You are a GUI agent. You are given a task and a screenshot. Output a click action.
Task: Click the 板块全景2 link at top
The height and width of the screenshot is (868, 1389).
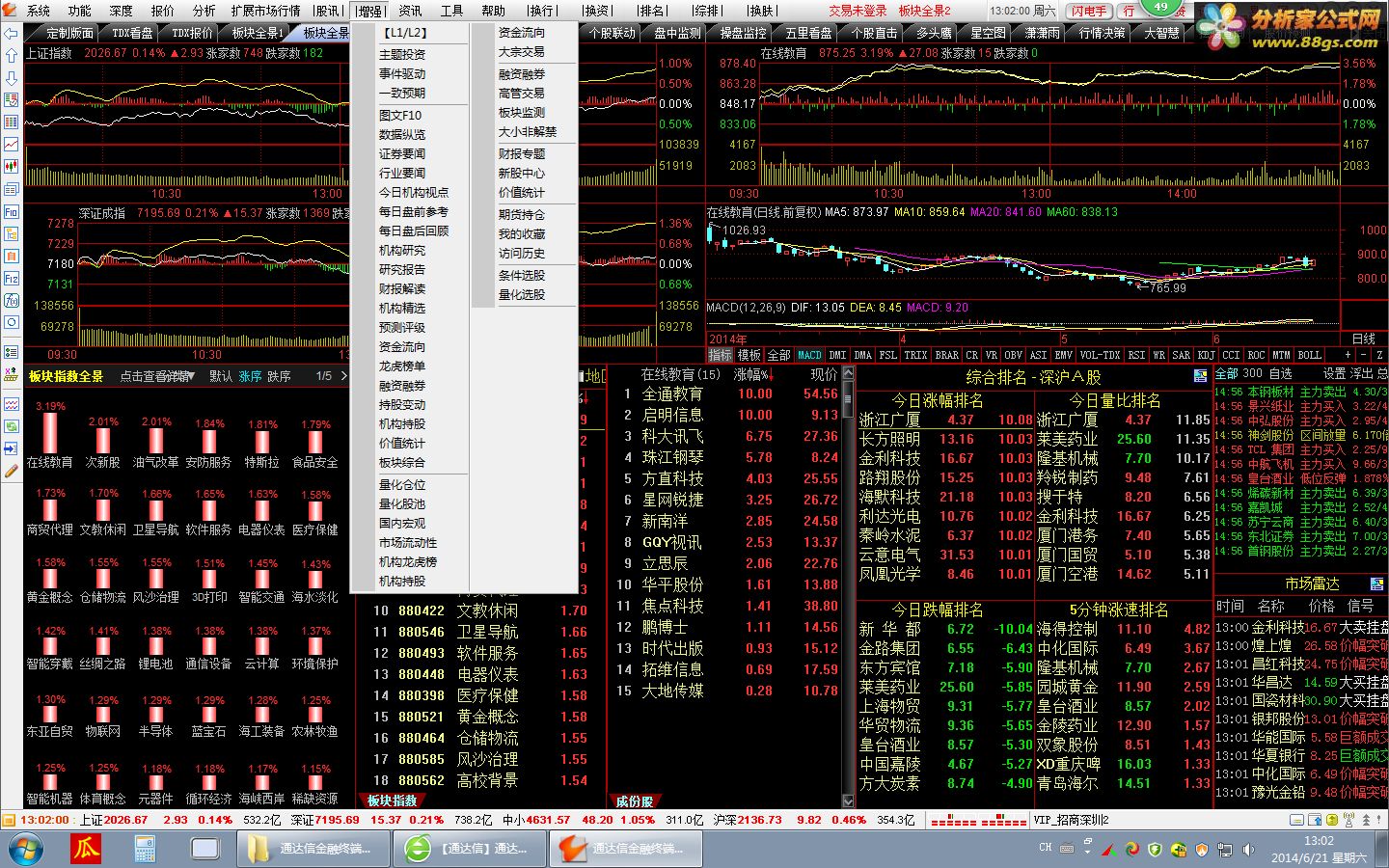925,11
